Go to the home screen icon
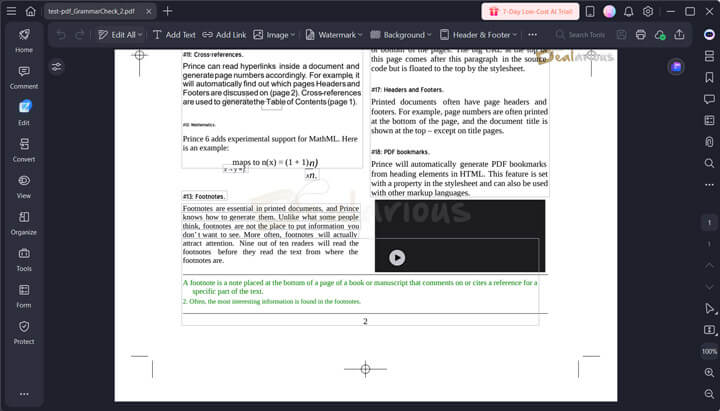 (30, 11)
